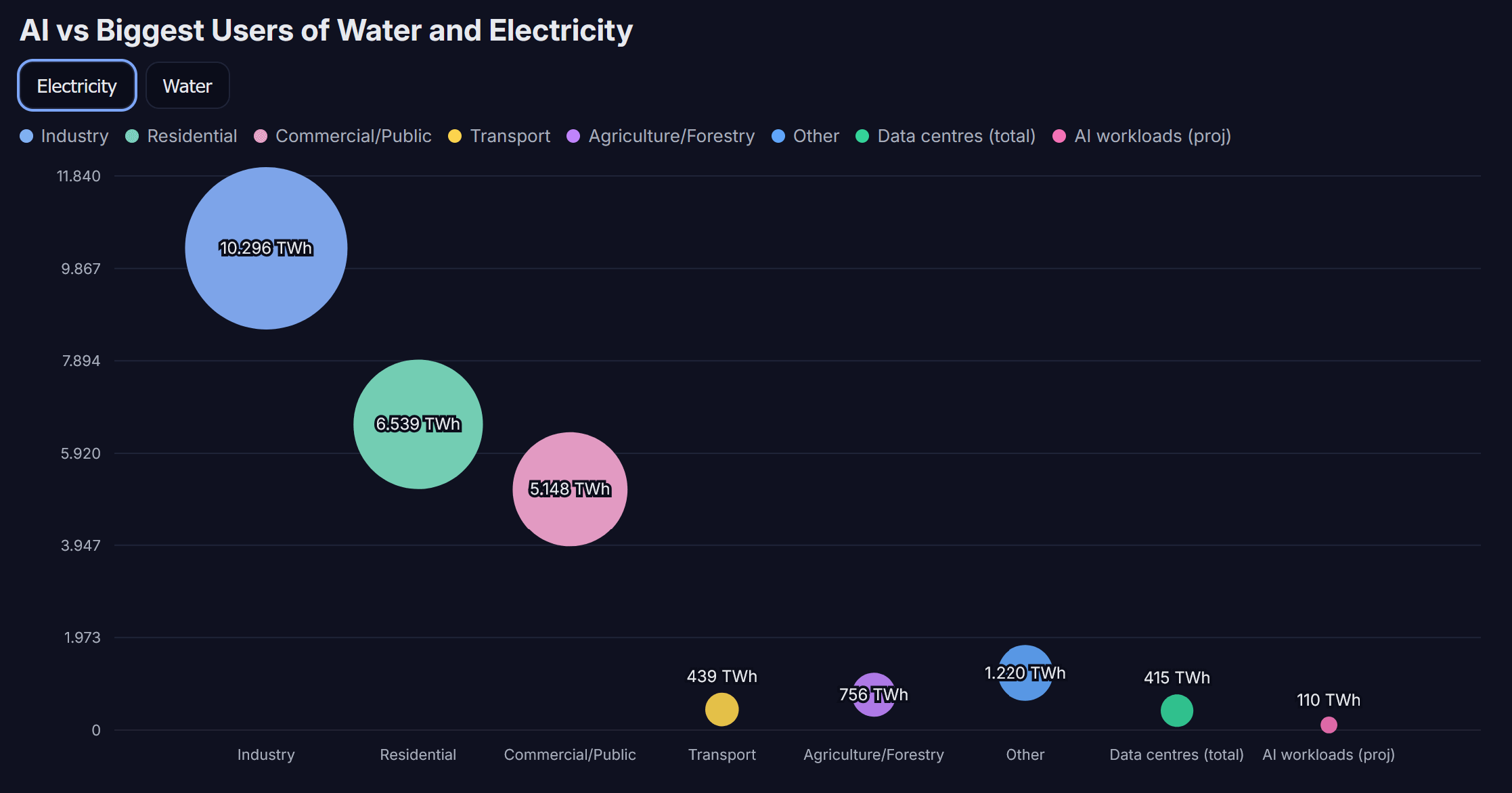Click the Commercial/Public 5.148 TWh bubble
Viewport: 1512px width, 793px height.
tap(570, 489)
